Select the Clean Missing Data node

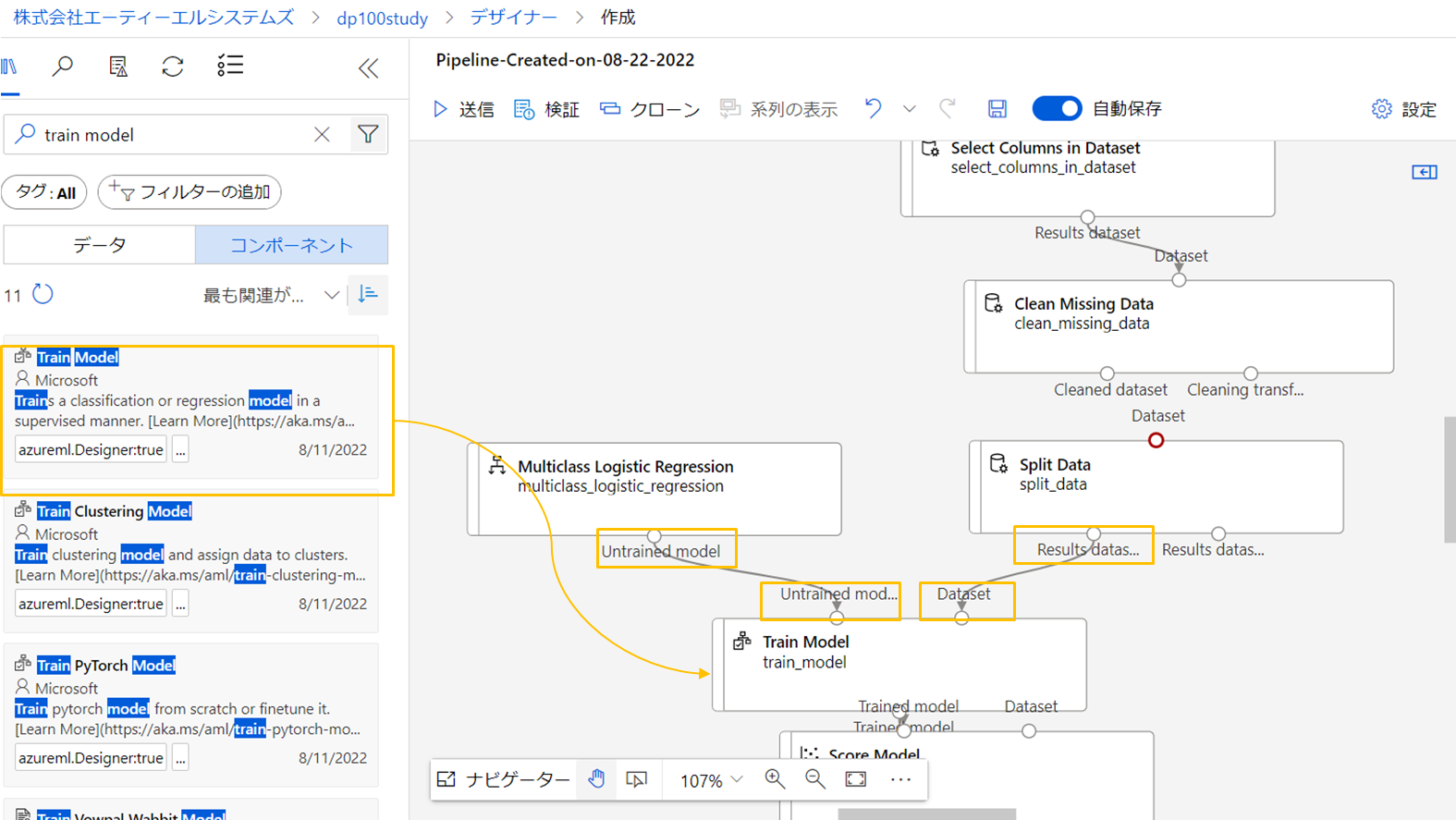(1179, 327)
